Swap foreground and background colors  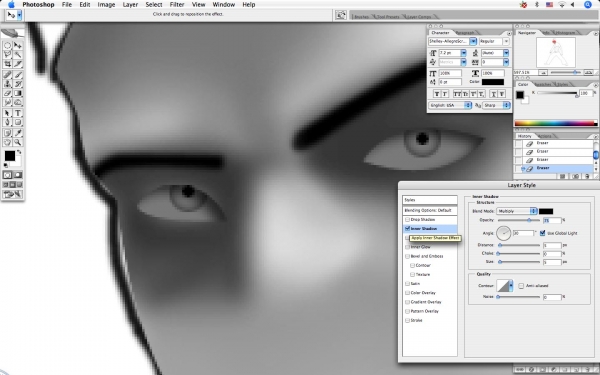point(19,152)
